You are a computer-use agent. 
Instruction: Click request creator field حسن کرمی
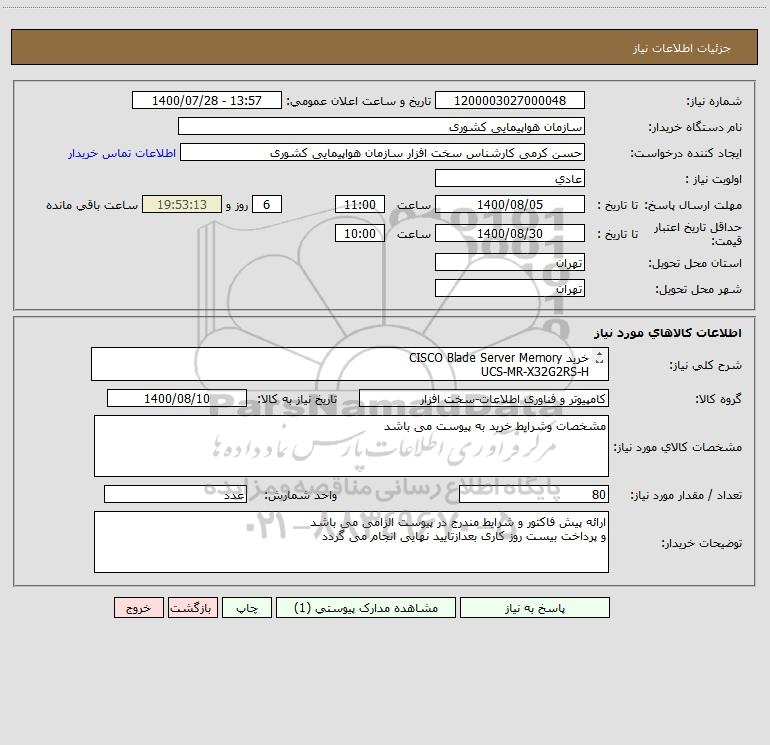(383, 152)
